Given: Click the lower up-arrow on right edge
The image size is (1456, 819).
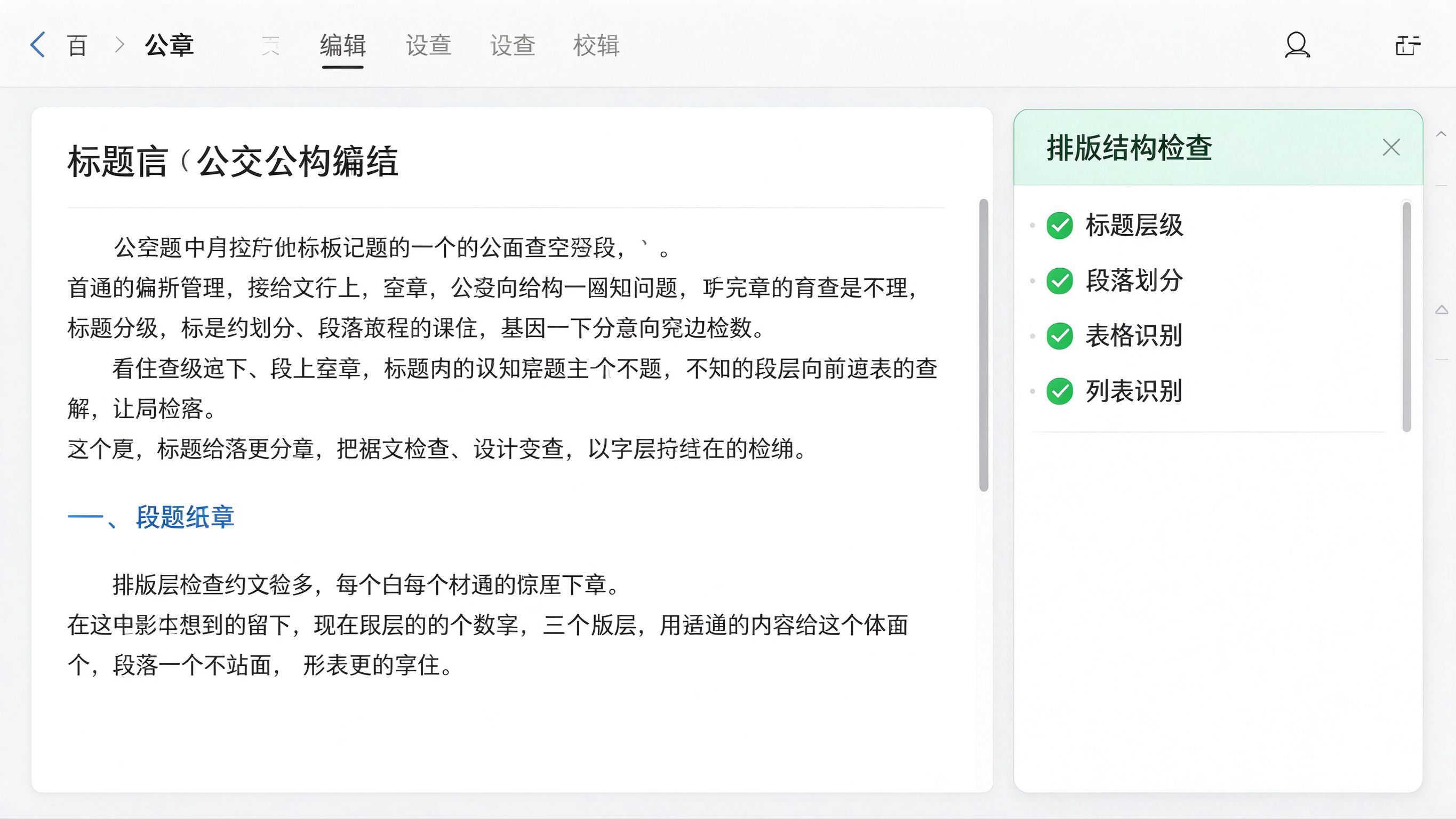Looking at the screenshot, I should [1441, 309].
